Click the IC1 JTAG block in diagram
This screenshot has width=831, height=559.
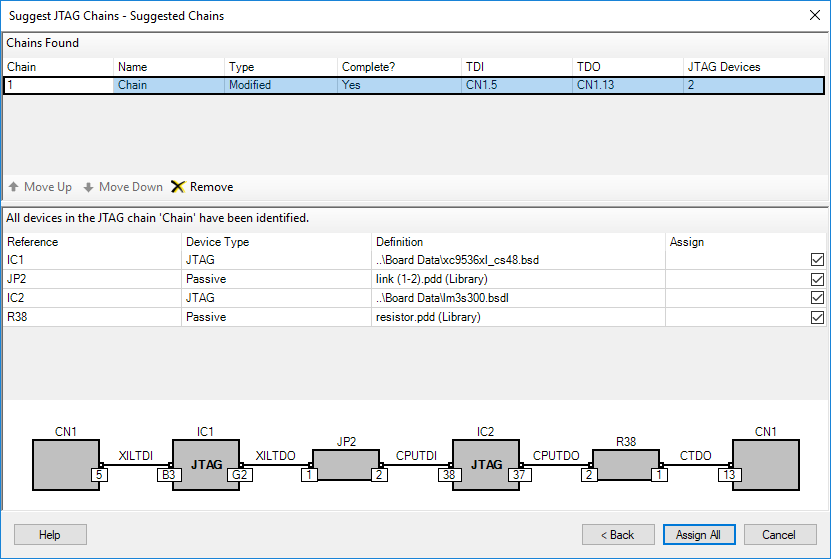coord(206,465)
